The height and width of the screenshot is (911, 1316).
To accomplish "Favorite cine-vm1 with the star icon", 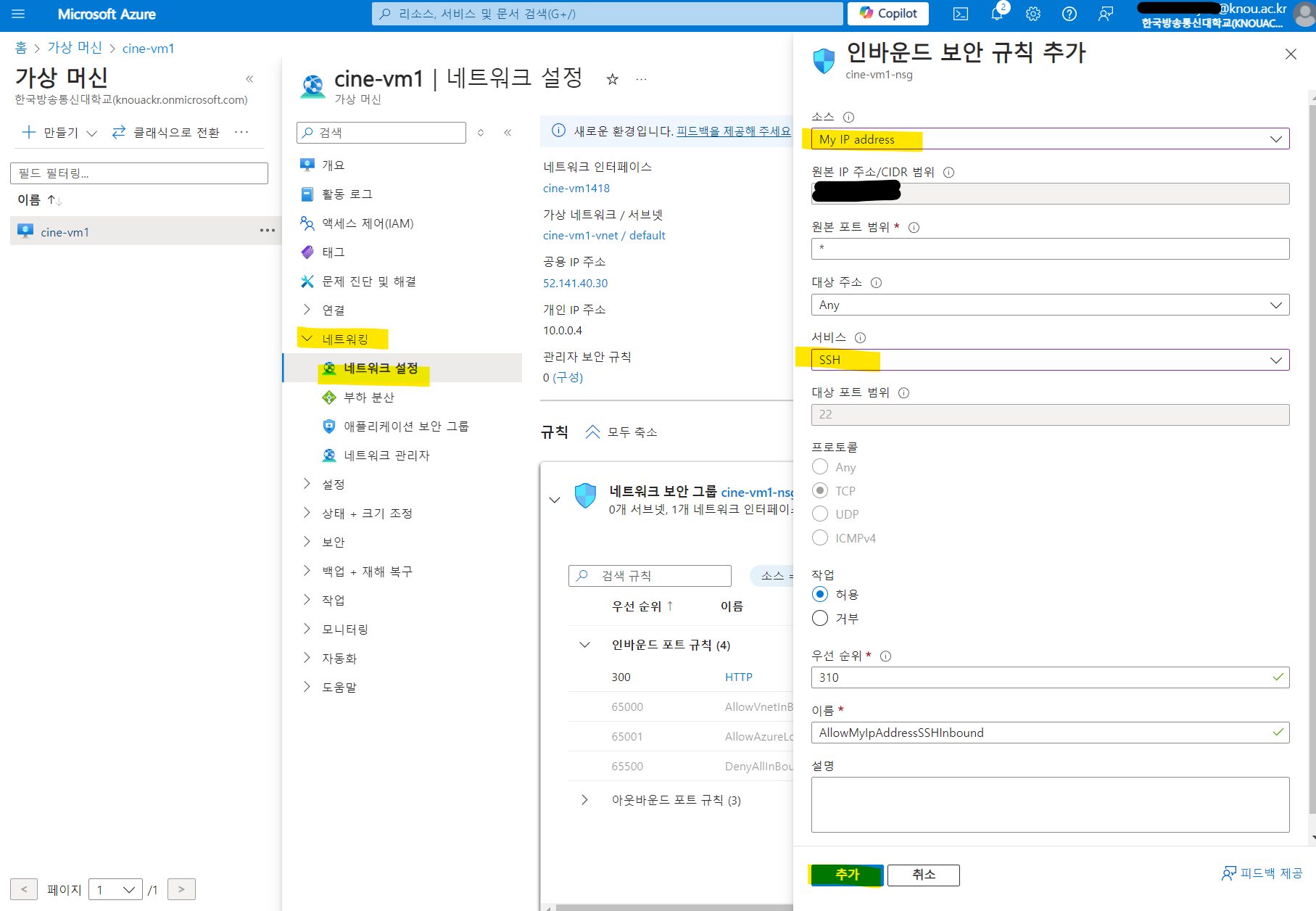I will (613, 79).
